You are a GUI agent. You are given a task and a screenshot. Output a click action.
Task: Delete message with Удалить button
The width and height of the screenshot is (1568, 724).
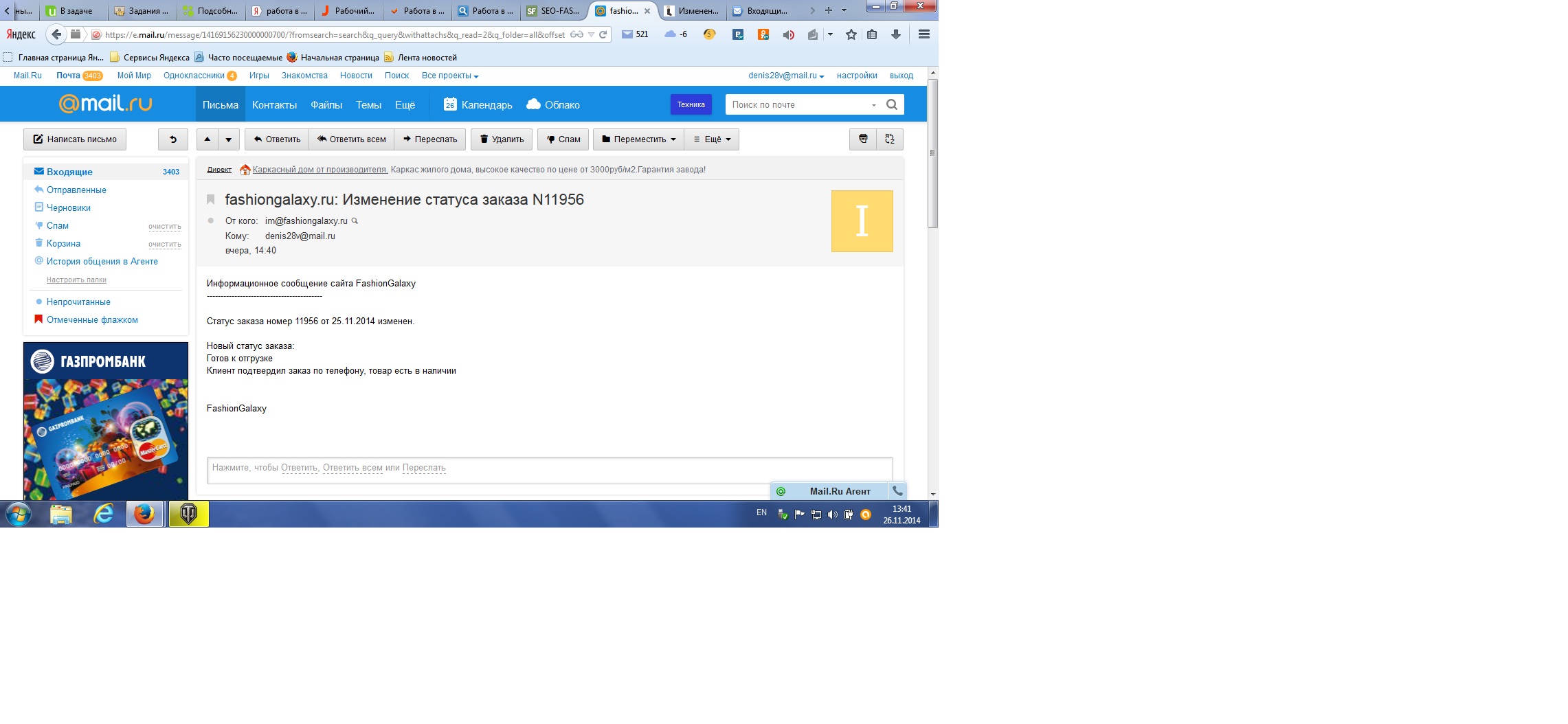point(502,139)
